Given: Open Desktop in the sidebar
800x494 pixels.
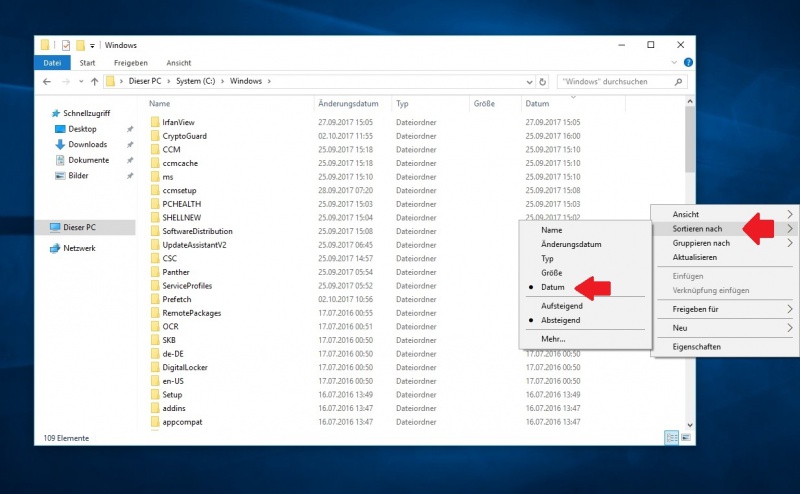Looking at the screenshot, I should 82,129.
